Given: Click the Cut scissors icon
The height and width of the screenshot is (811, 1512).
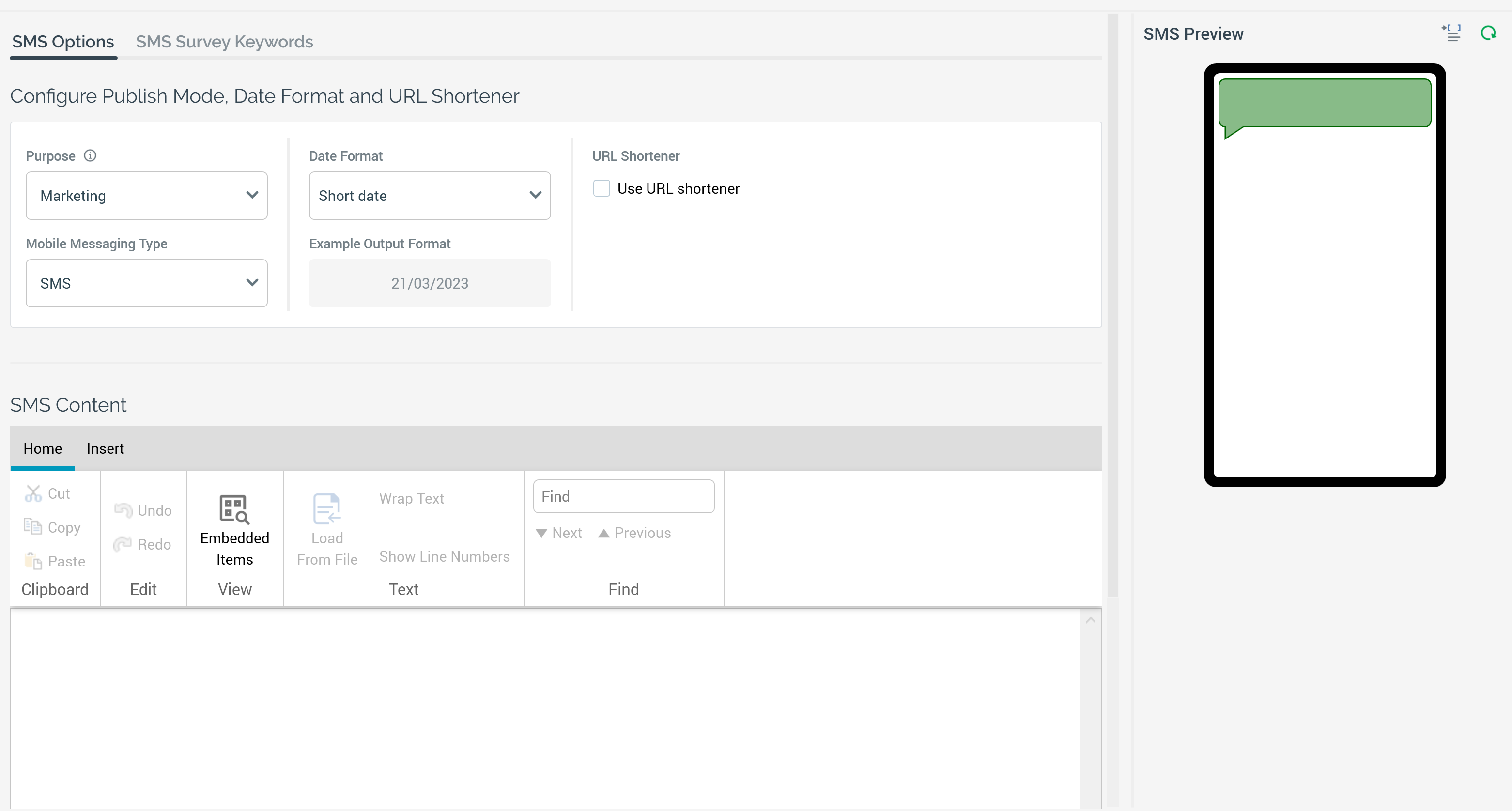Looking at the screenshot, I should point(33,493).
